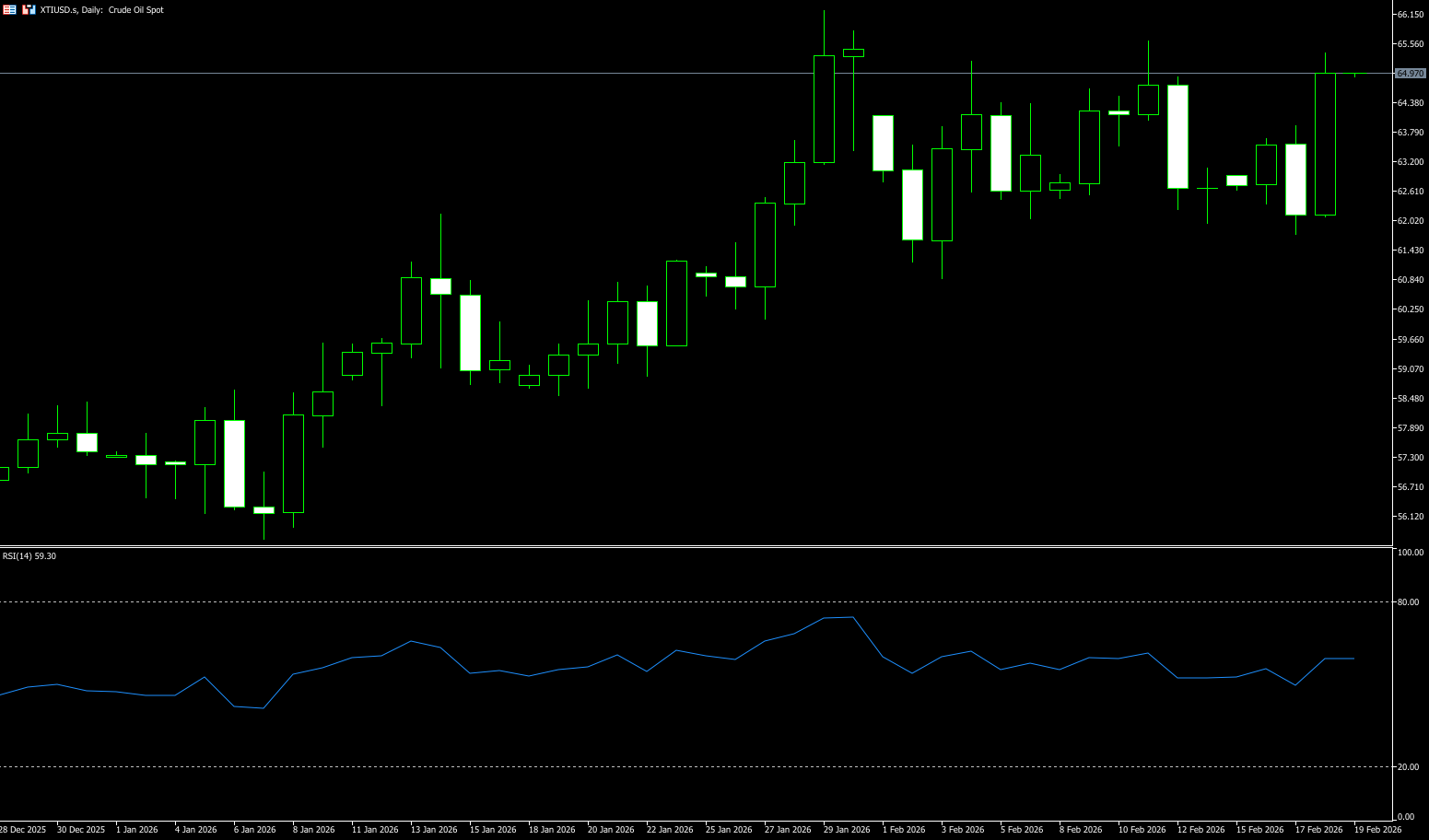
Task: Select the blue RSI indicator line peak
Action: [x=853, y=617]
